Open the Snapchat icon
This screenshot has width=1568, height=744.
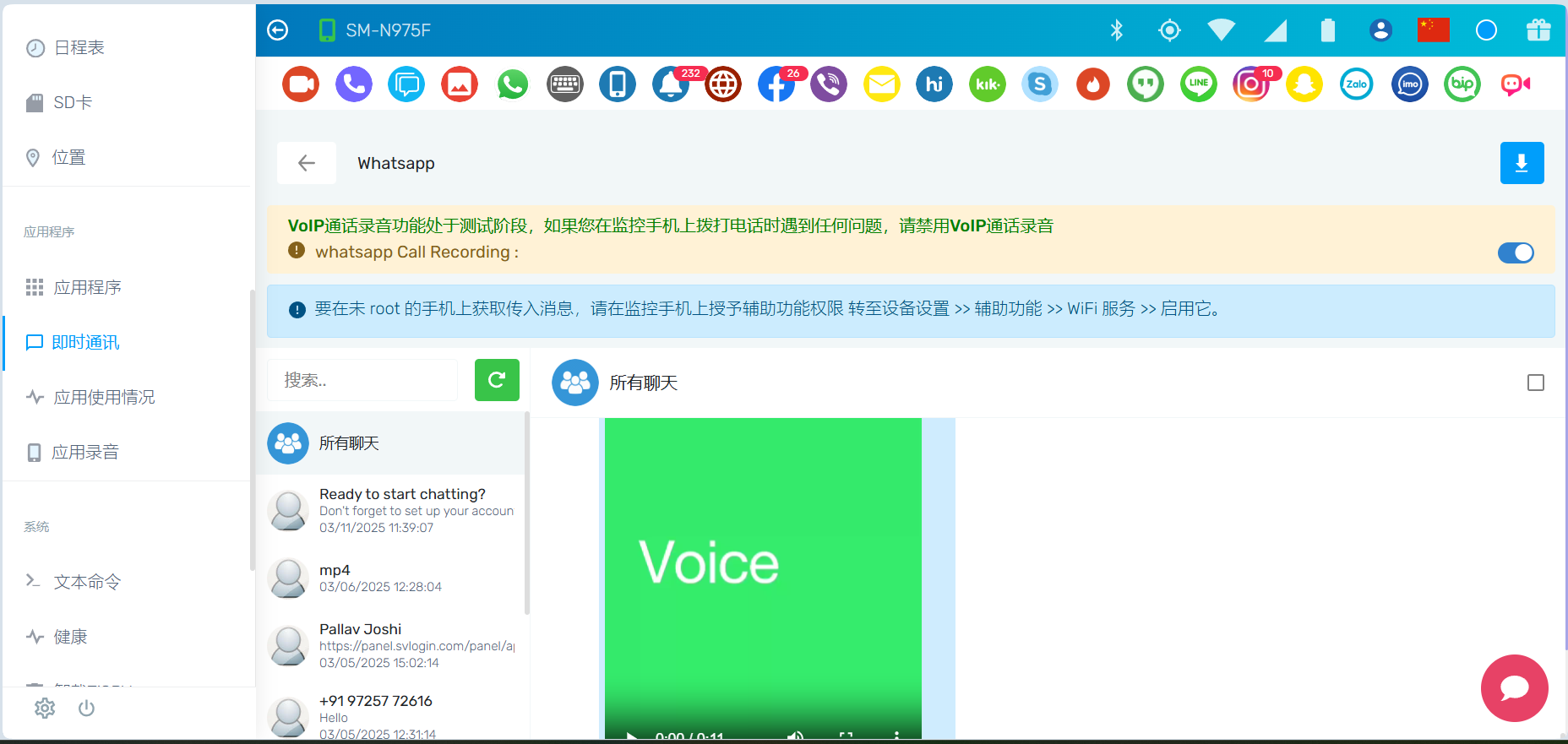pyautogui.click(x=1304, y=84)
